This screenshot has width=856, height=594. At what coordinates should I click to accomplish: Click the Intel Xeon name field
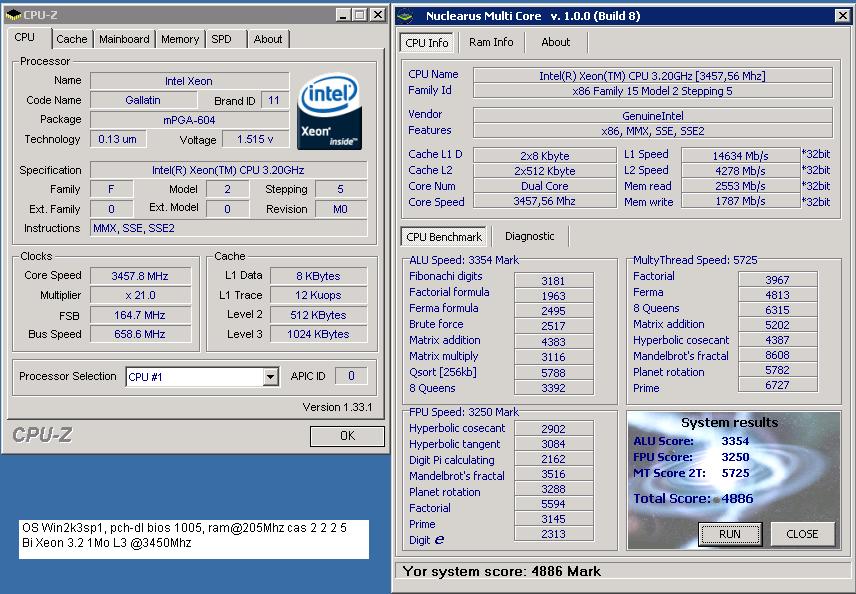coord(189,81)
